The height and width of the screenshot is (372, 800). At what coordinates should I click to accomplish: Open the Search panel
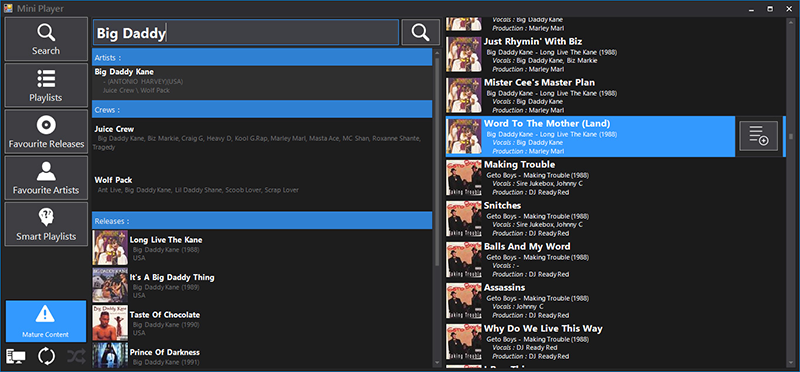[46, 39]
